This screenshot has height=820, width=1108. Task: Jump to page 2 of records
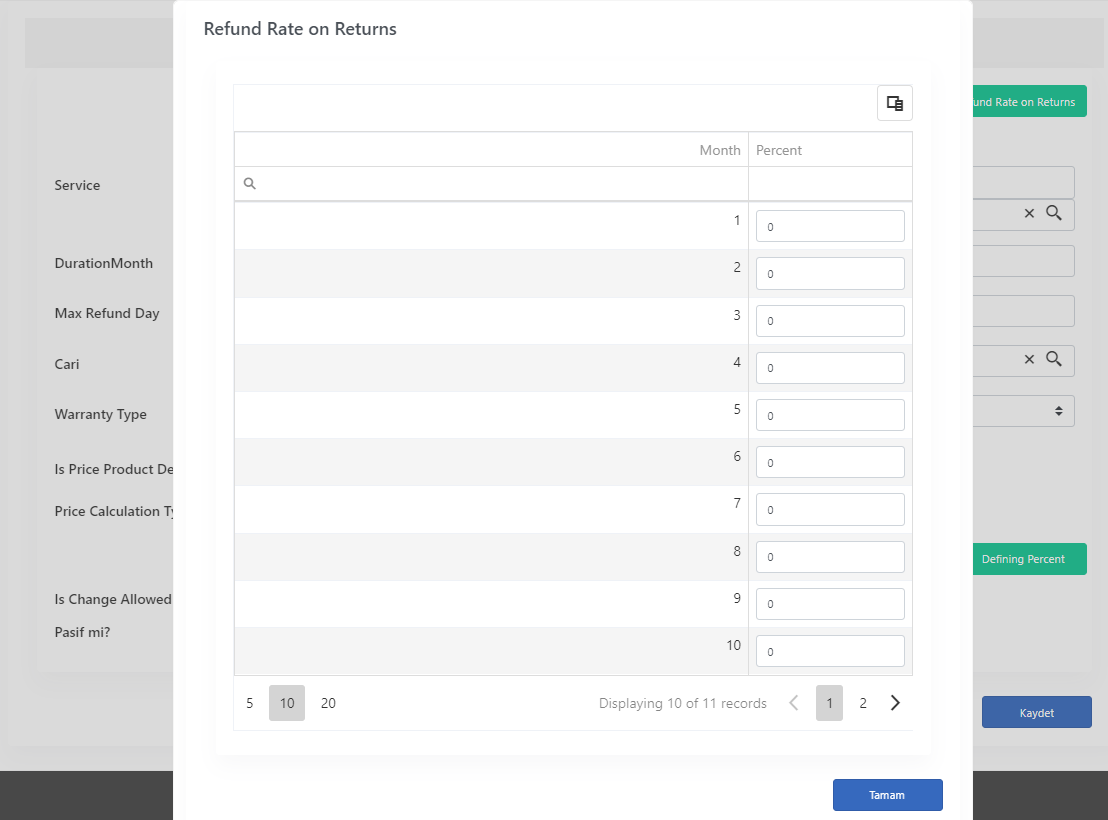point(863,703)
